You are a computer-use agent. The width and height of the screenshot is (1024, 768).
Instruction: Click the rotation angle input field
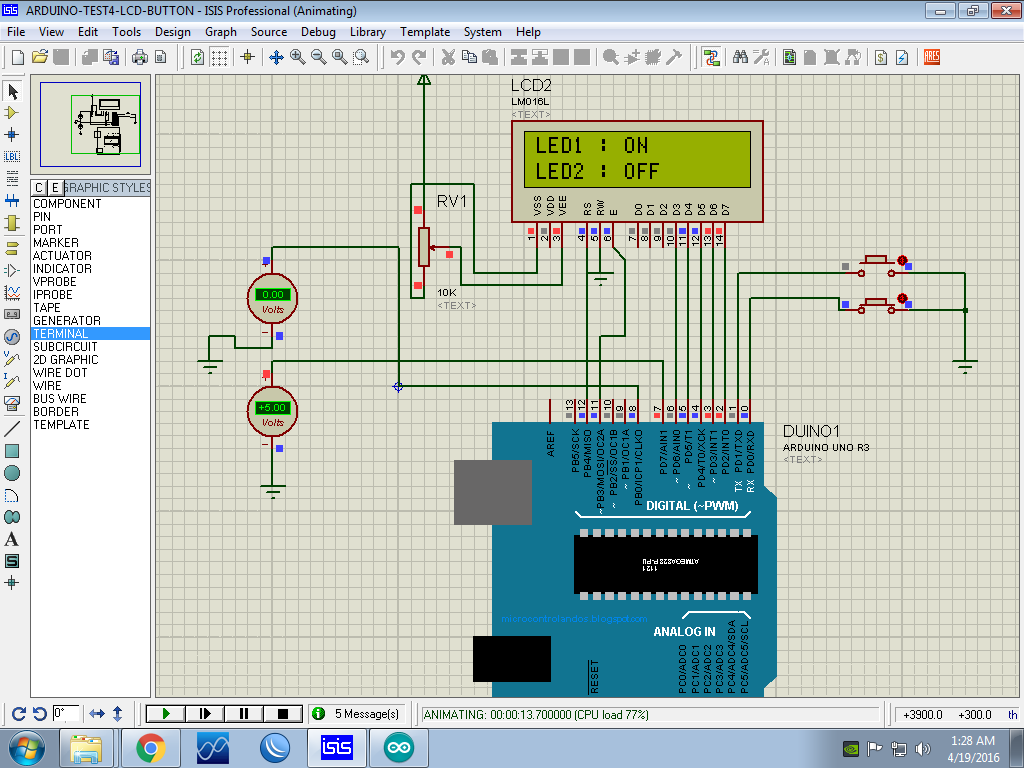coord(66,713)
